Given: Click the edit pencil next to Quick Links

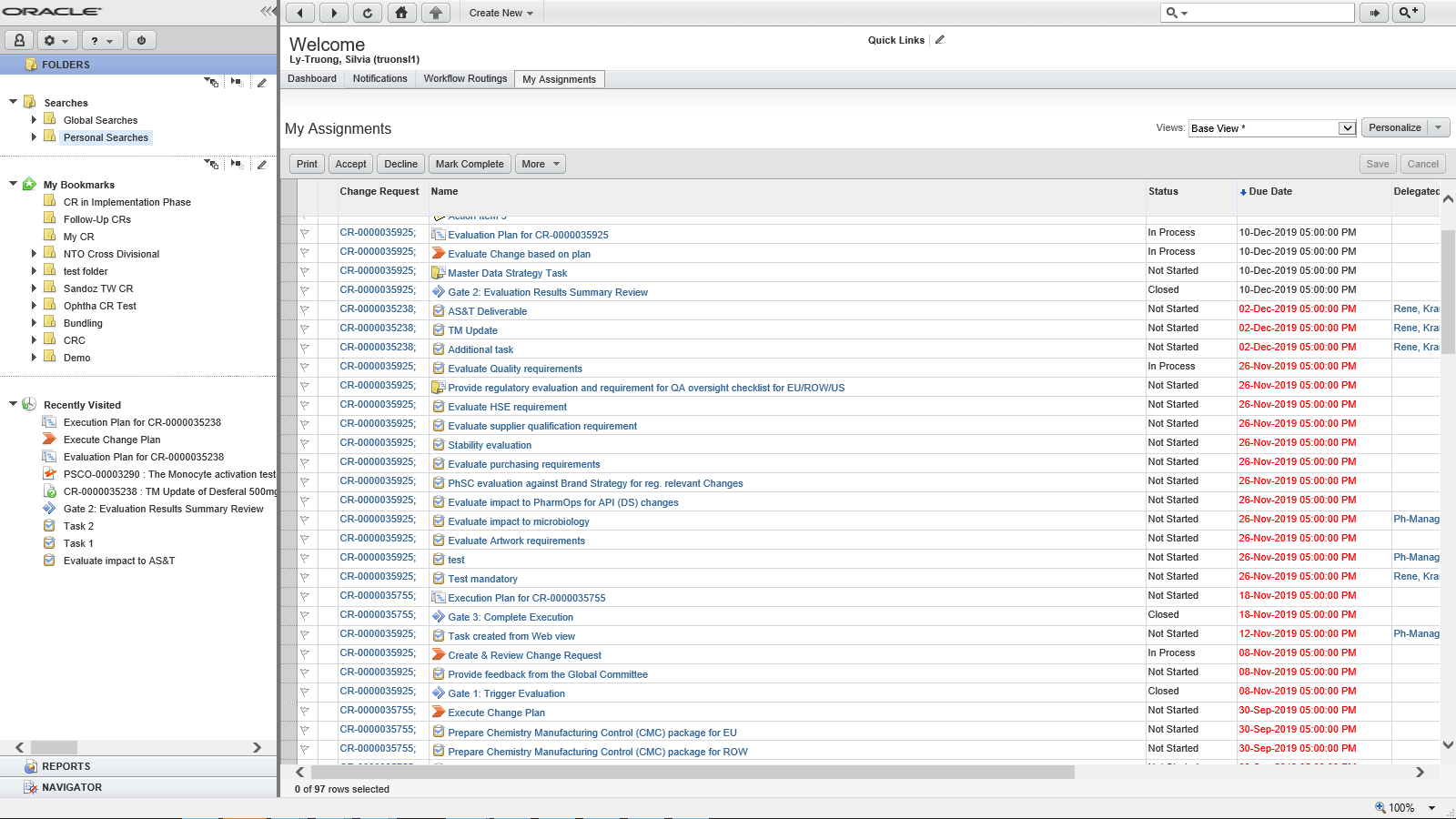Looking at the screenshot, I should coord(940,40).
